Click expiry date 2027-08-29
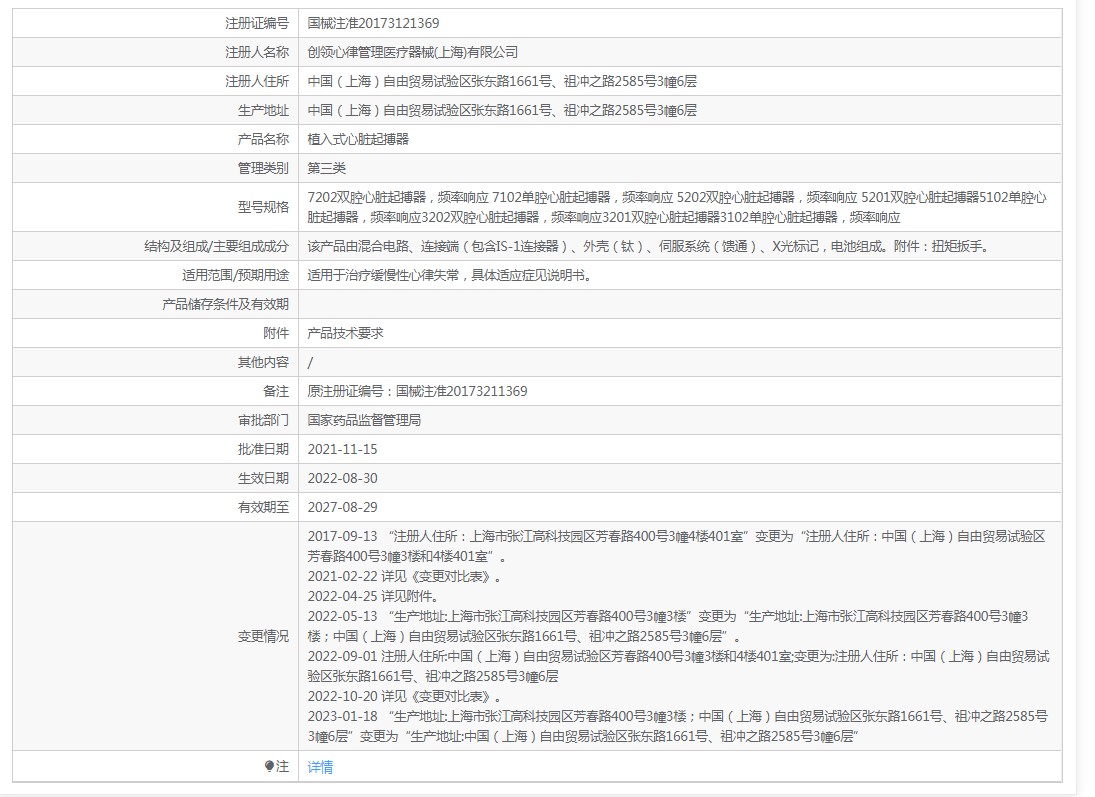This screenshot has height=797, width=1095. pos(342,508)
